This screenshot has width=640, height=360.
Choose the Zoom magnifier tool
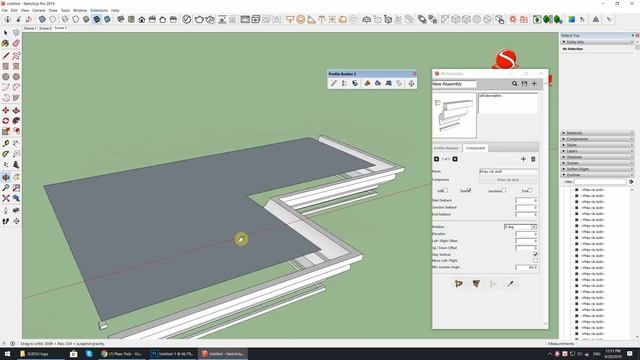click(x=6, y=188)
